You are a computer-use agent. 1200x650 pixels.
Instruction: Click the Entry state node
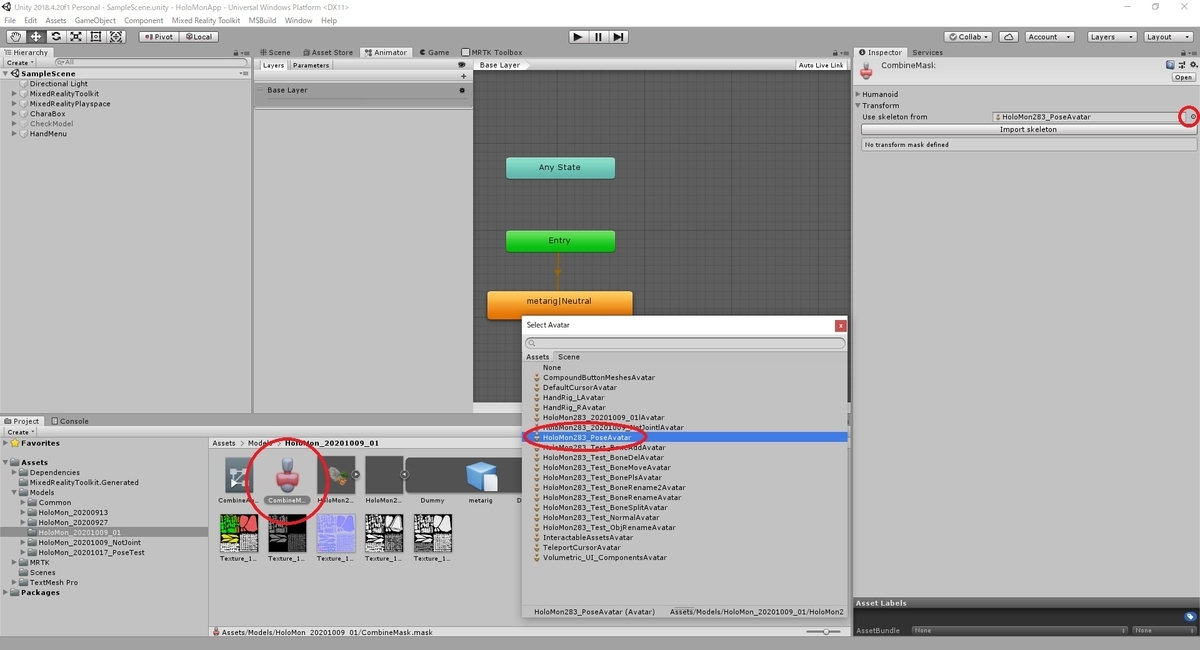coord(560,241)
